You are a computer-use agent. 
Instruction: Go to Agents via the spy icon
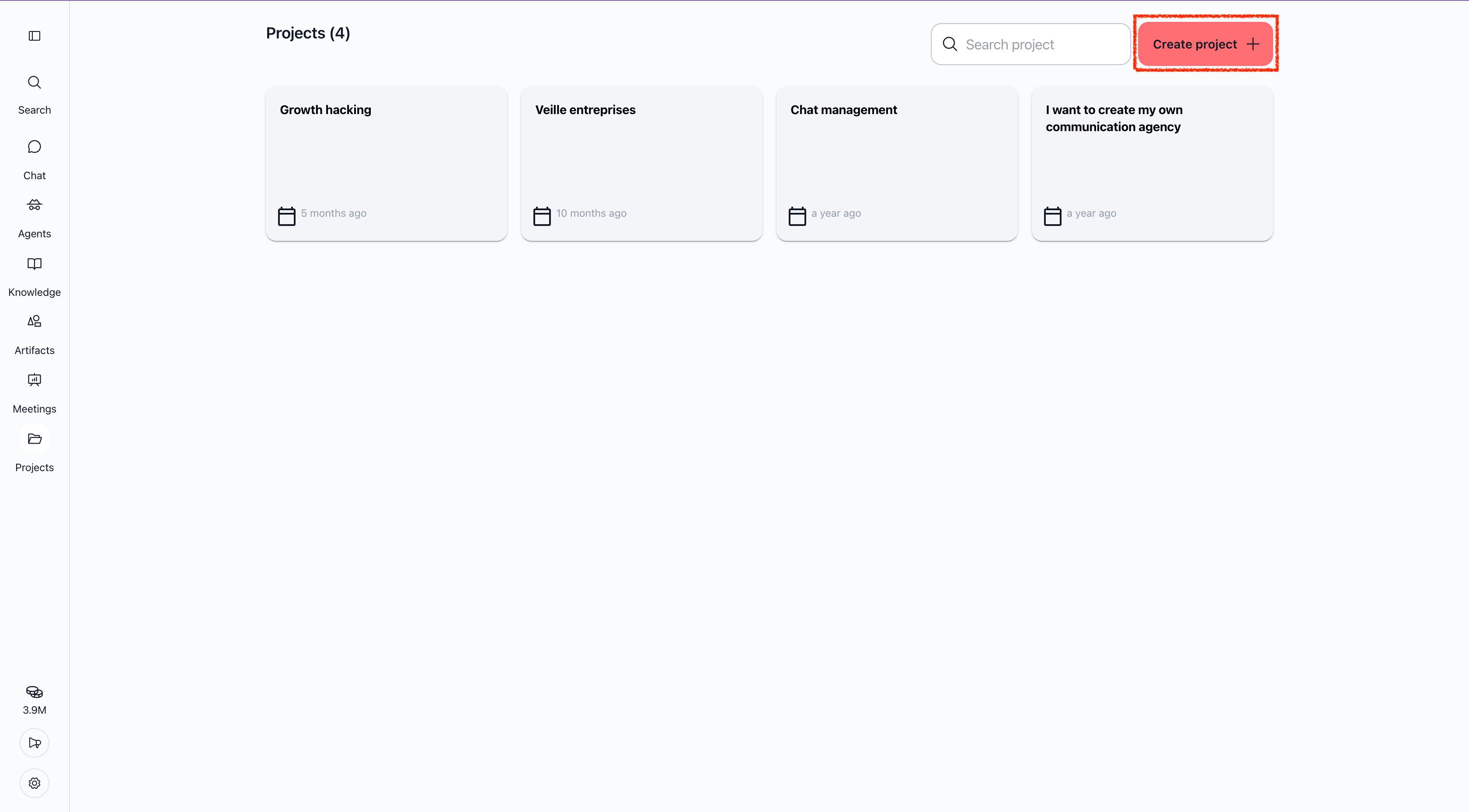tap(34, 205)
